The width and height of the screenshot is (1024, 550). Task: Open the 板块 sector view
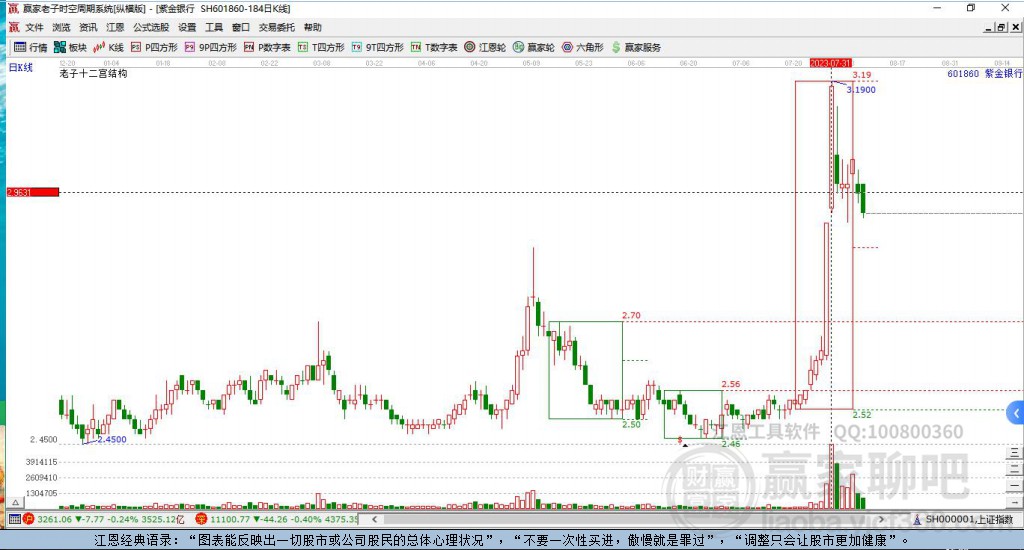point(71,47)
